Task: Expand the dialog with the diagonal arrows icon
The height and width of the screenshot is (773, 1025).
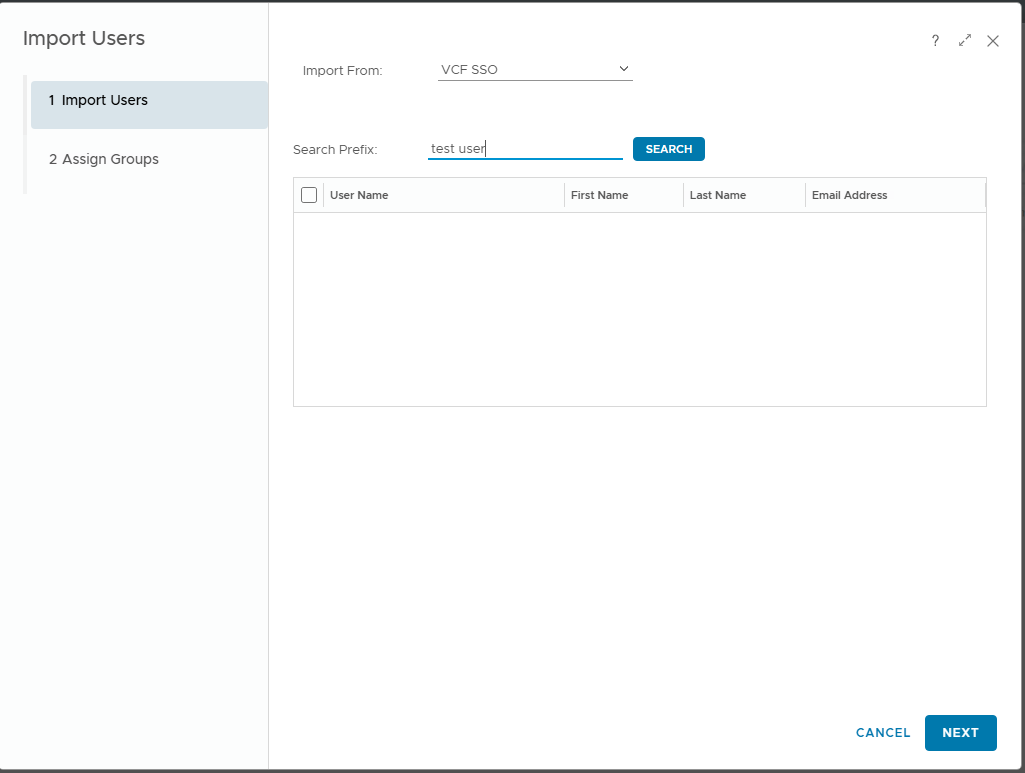Action: 964,41
